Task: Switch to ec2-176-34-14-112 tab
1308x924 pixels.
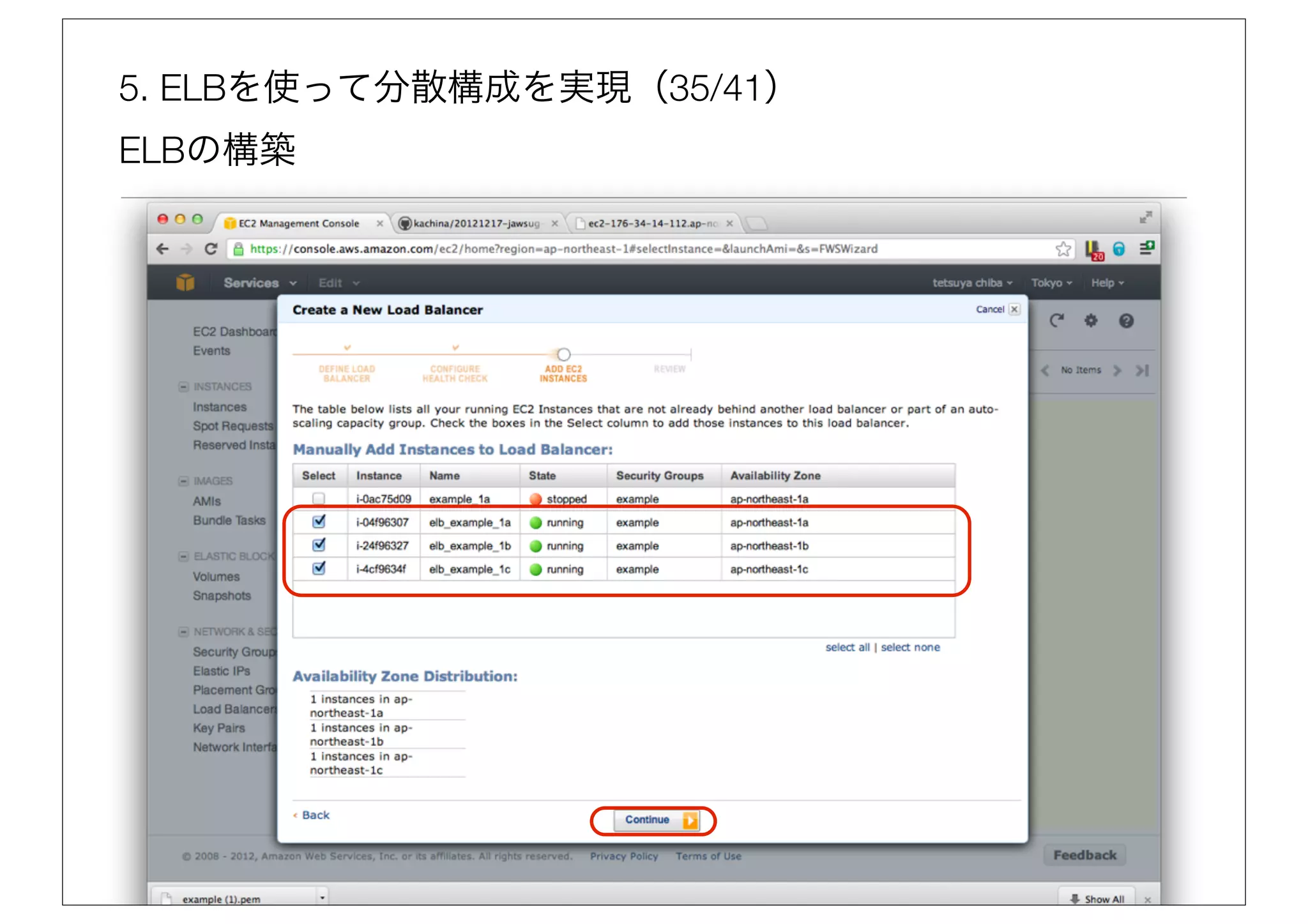Action: pyautogui.click(x=653, y=223)
